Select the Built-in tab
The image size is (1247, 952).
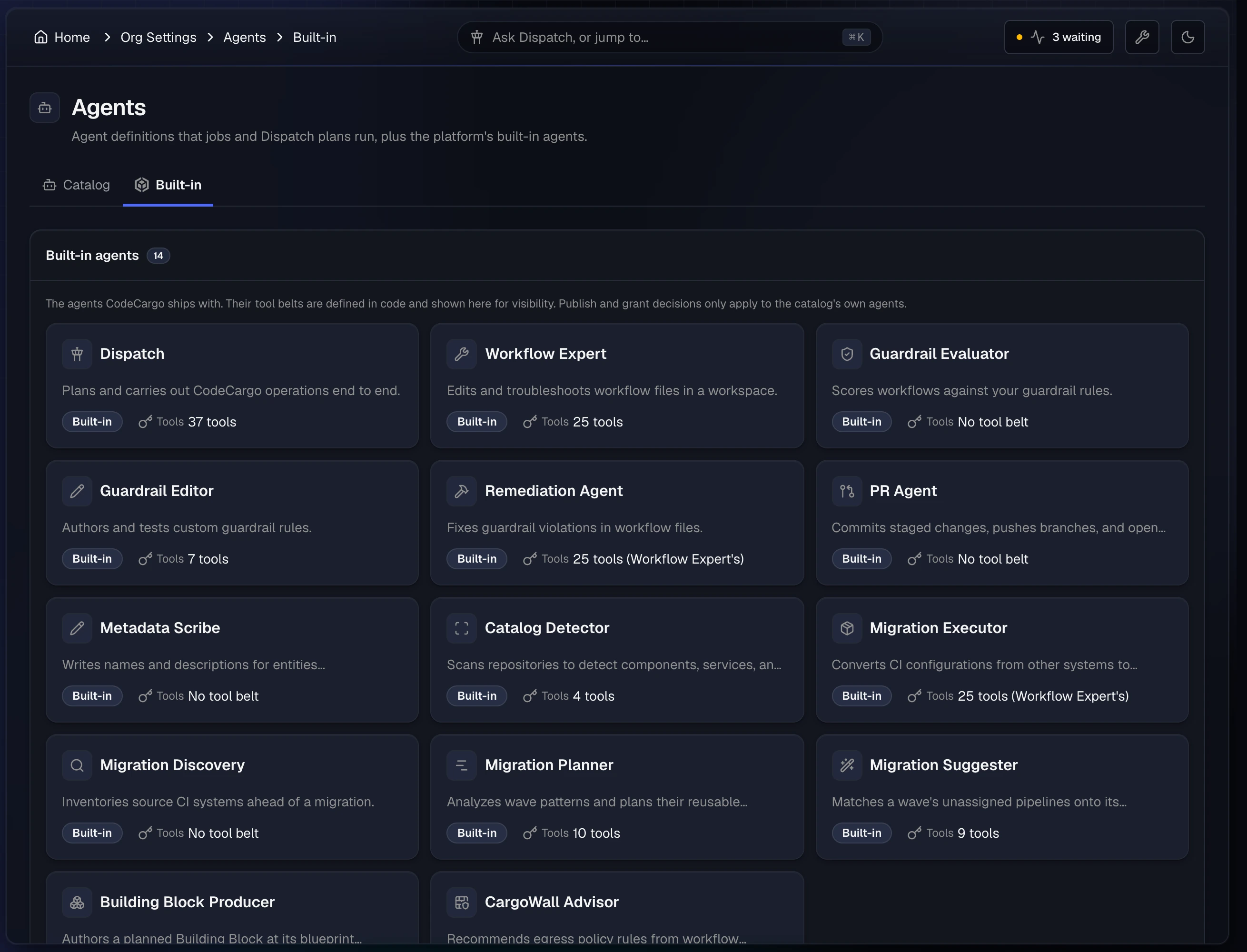168,185
